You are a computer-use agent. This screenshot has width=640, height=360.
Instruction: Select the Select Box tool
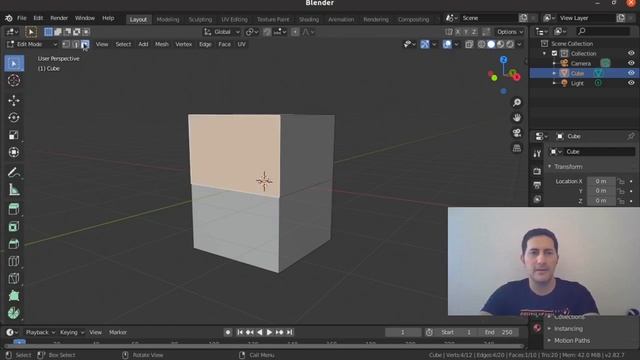tap(14, 64)
